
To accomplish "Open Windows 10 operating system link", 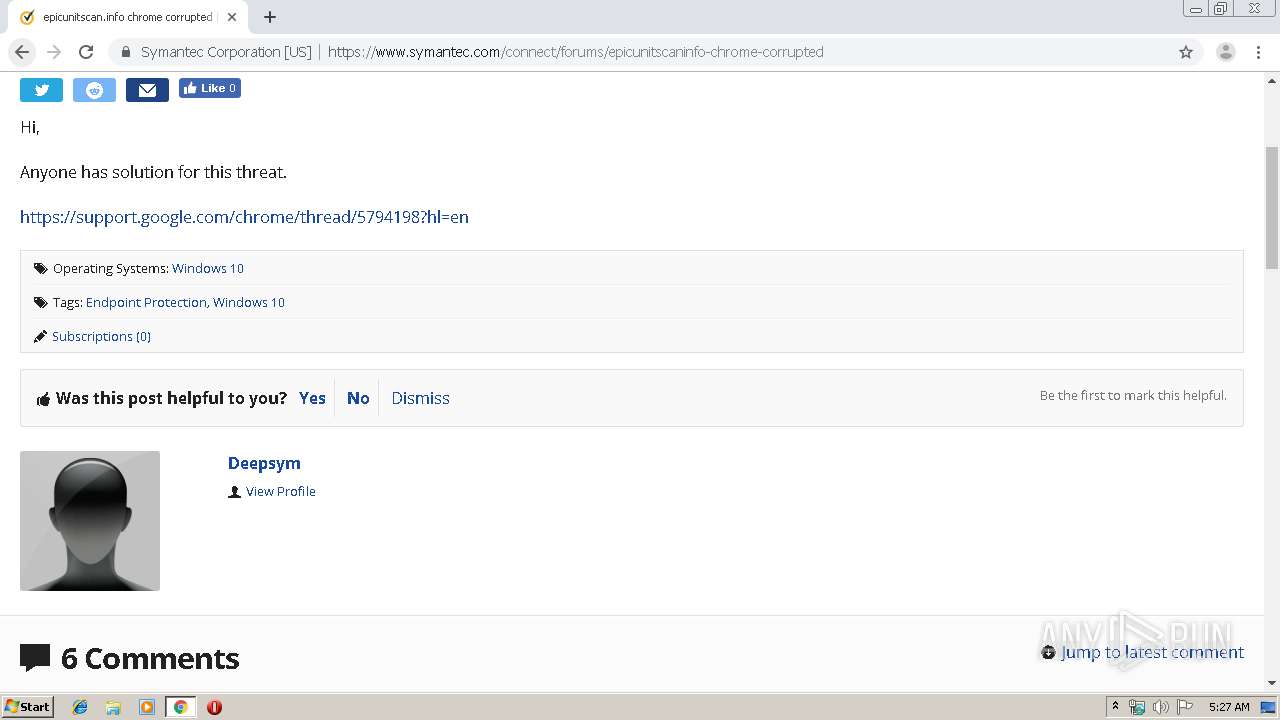I will [x=208, y=268].
